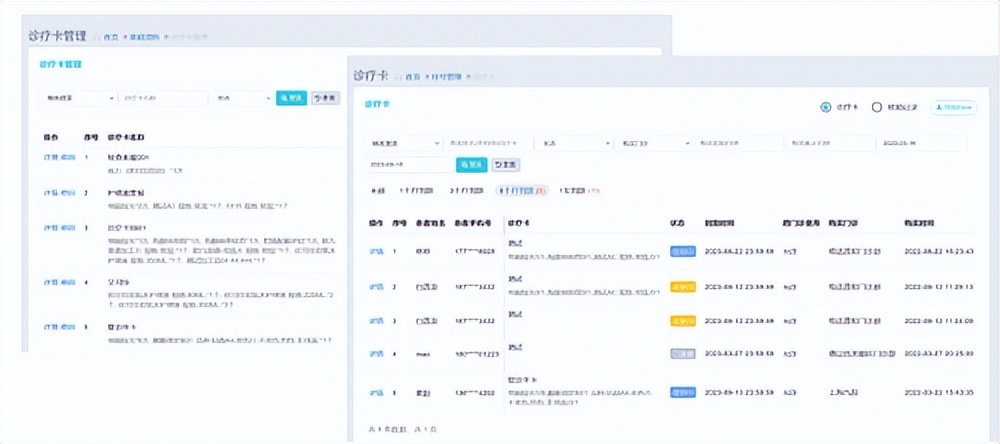The height and width of the screenshot is (444, 1000).
Task: Open 详情 for row 4 in 诊疗卡管理 list
Action: pos(52,282)
